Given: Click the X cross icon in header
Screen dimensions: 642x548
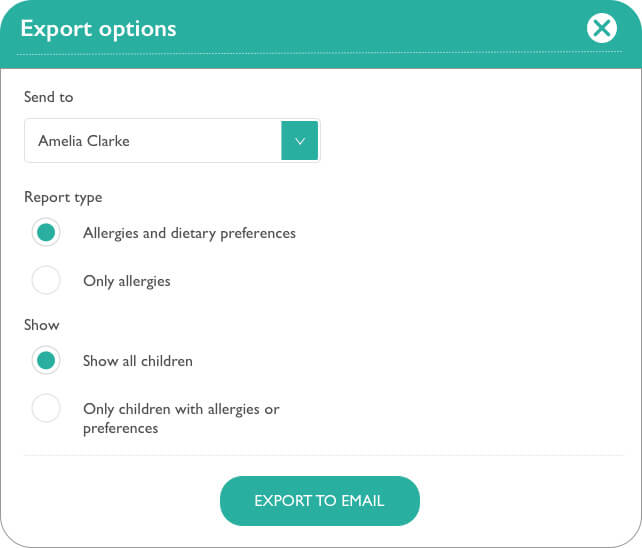Looking at the screenshot, I should (601, 28).
